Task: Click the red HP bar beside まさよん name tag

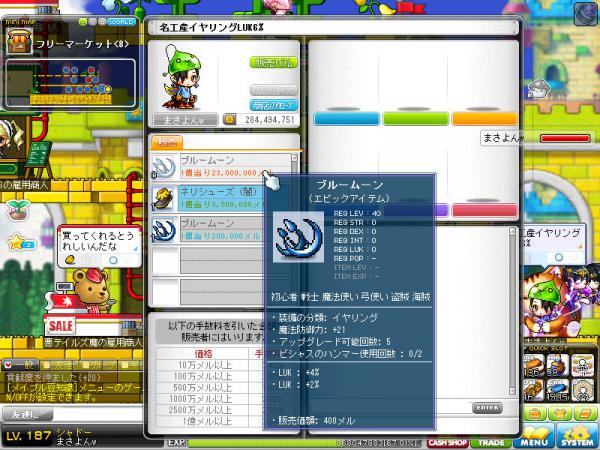Action: [565, 138]
